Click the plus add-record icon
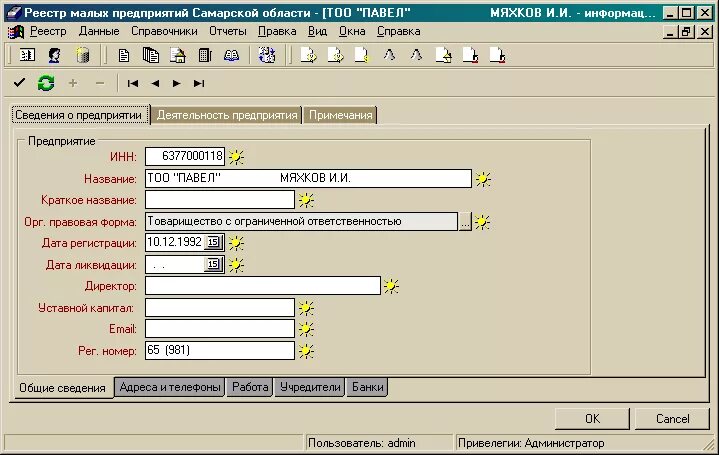Screen dimensions: 719x455 pyautogui.click(x=72, y=83)
